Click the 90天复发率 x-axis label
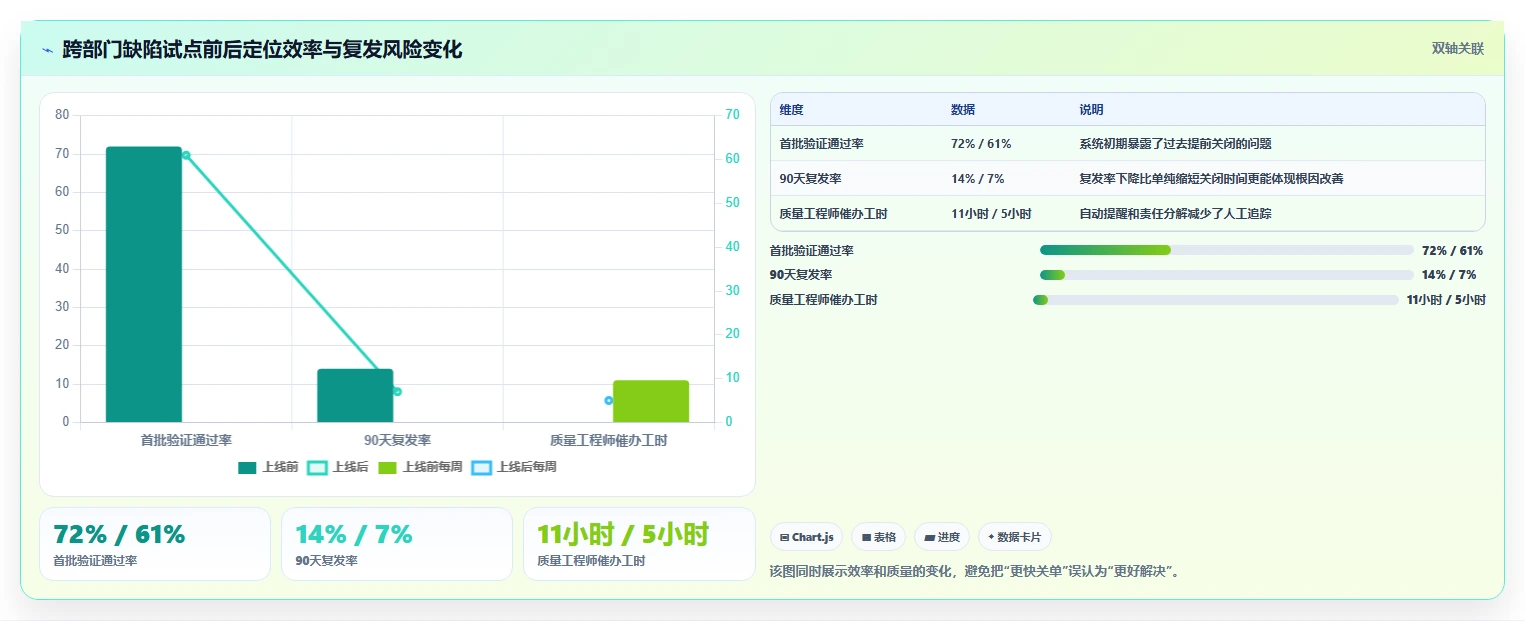1525x621 pixels. (x=397, y=440)
